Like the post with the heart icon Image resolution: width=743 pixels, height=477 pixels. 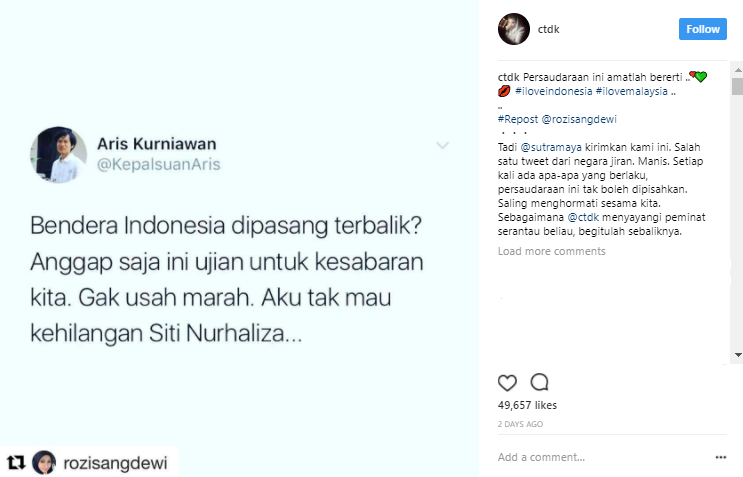[507, 382]
